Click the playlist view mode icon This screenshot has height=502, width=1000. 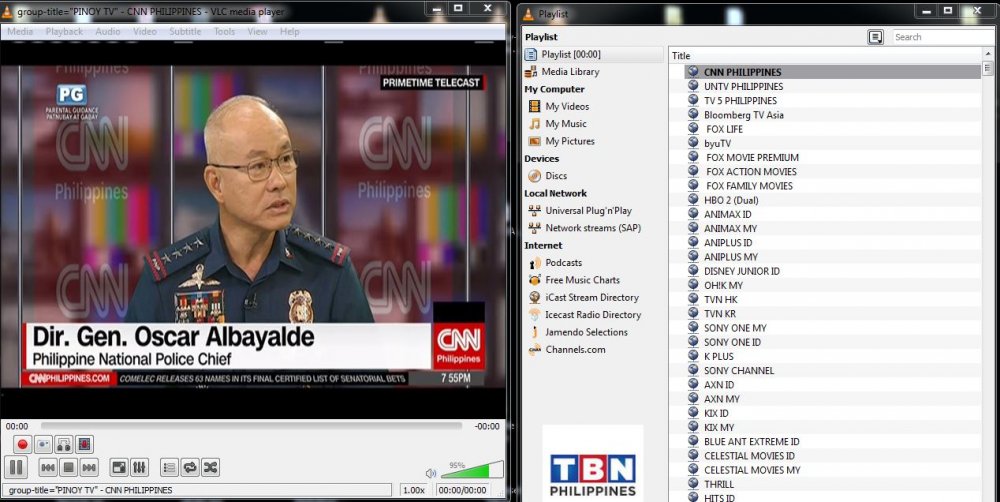click(876, 37)
